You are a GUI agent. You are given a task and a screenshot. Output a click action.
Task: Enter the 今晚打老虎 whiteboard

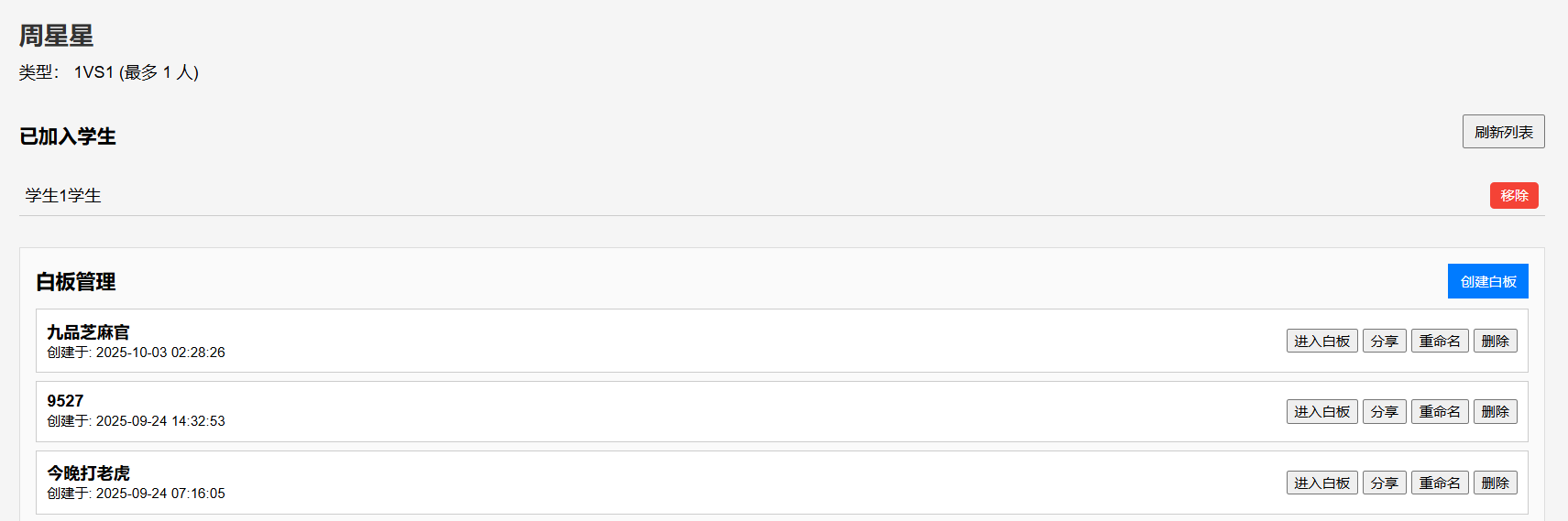1321,483
